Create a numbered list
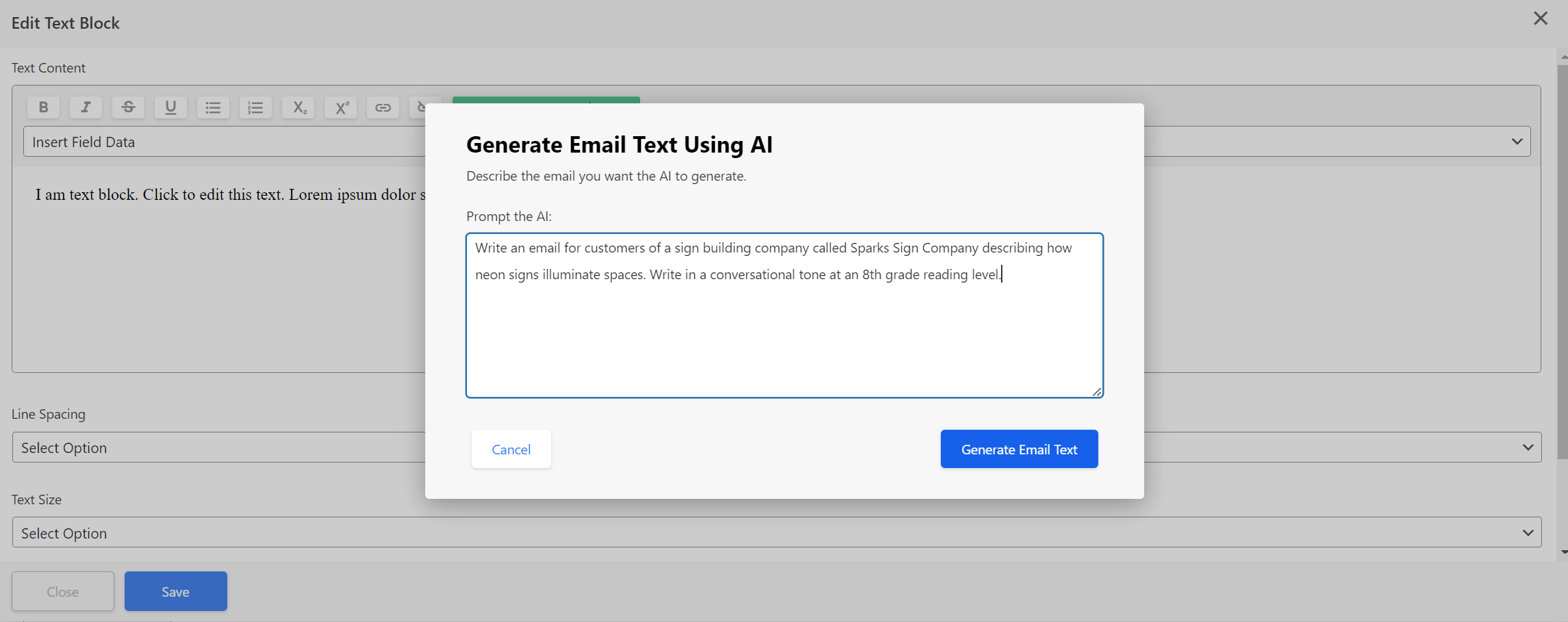The width and height of the screenshot is (1568, 622). tap(255, 107)
